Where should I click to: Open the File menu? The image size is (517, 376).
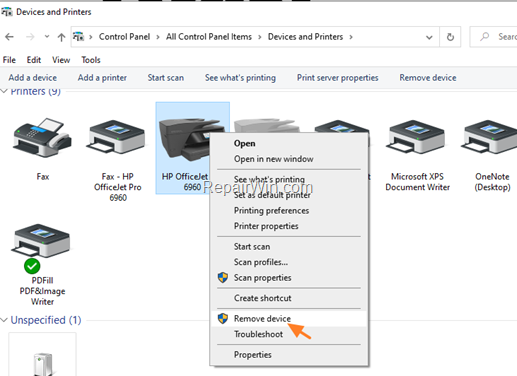[x=9, y=60]
